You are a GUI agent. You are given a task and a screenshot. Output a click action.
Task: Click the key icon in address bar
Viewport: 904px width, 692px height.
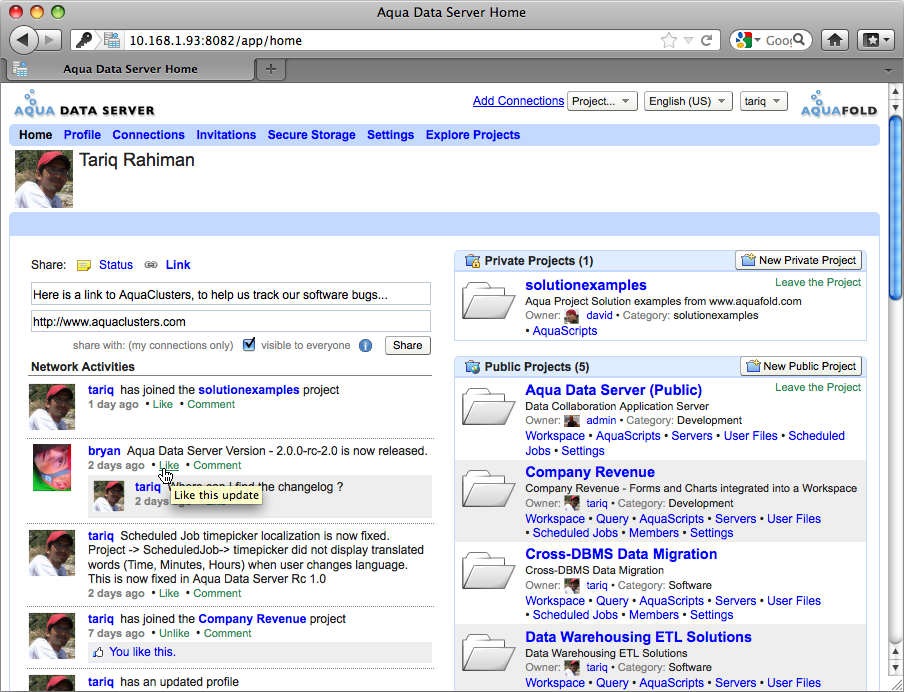pos(85,40)
